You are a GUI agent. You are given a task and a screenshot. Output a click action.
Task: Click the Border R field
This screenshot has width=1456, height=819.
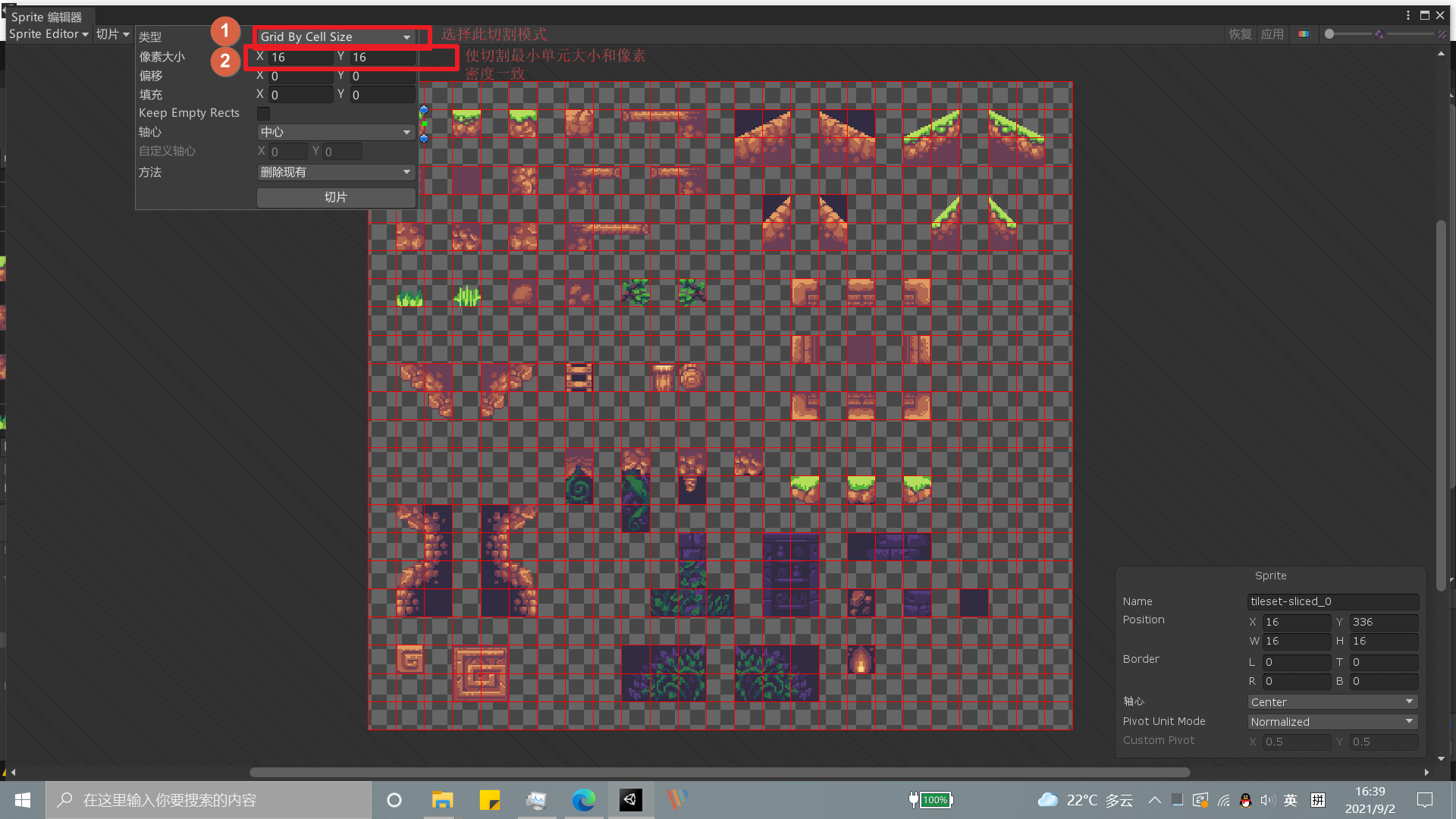(x=1297, y=681)
